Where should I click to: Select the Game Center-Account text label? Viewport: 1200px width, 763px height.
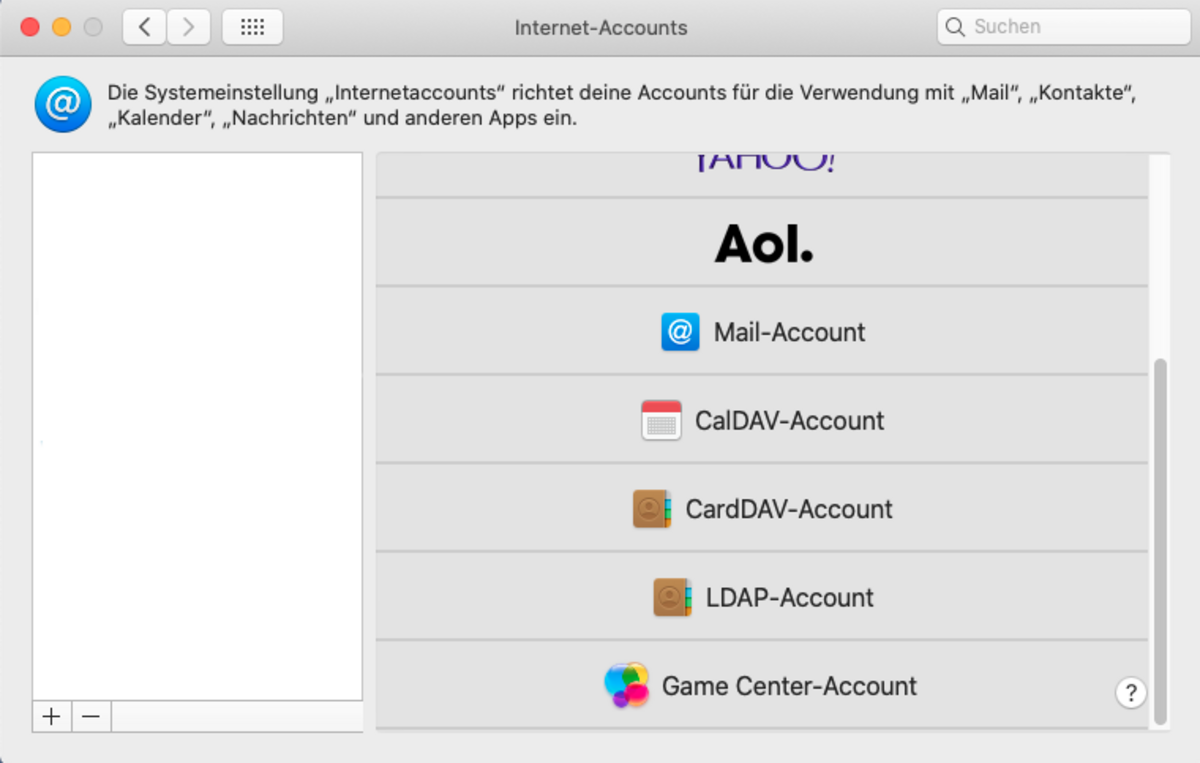click(789, 686)
